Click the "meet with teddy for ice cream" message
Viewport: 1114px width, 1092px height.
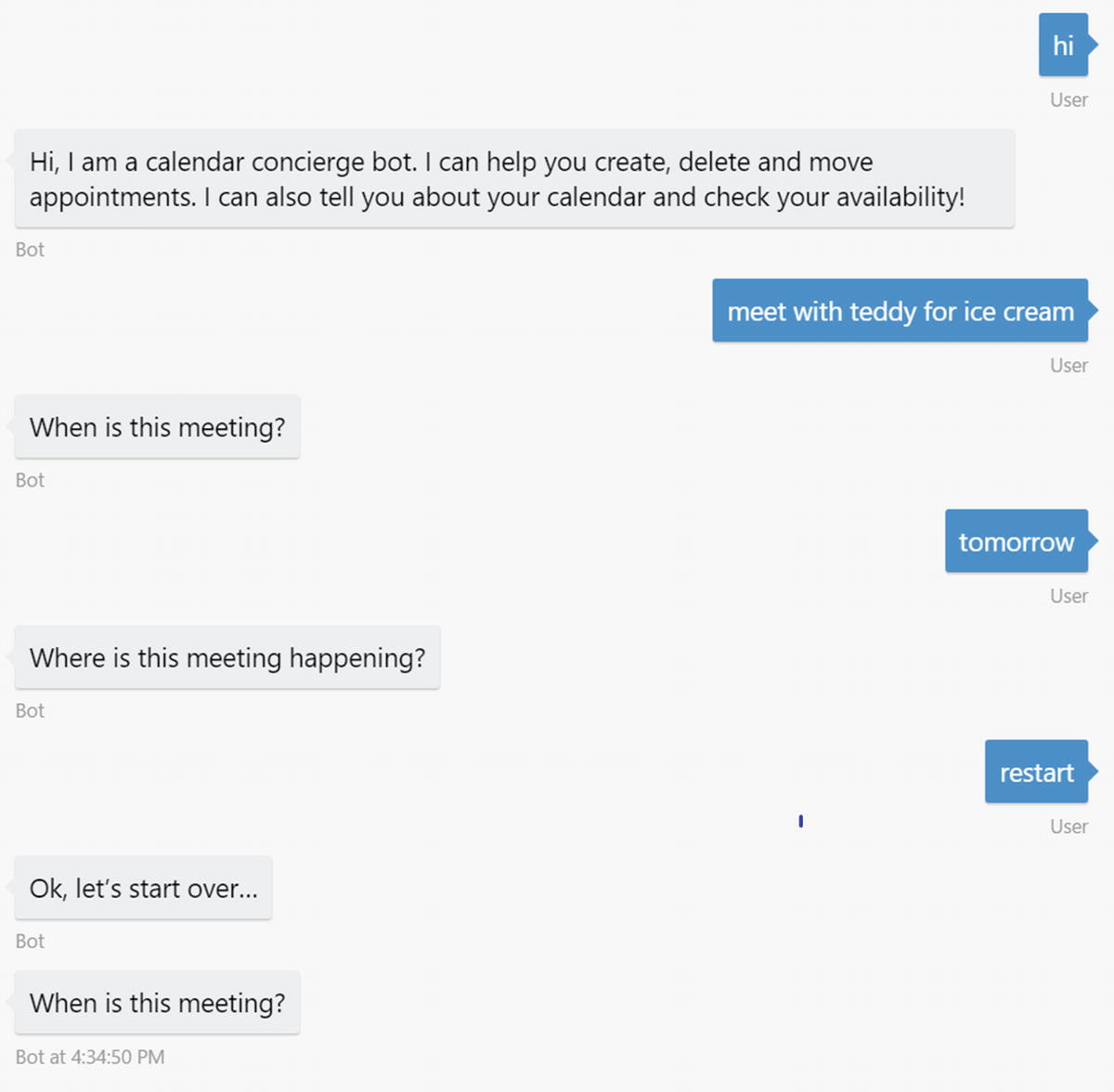[x=900, y=311]
